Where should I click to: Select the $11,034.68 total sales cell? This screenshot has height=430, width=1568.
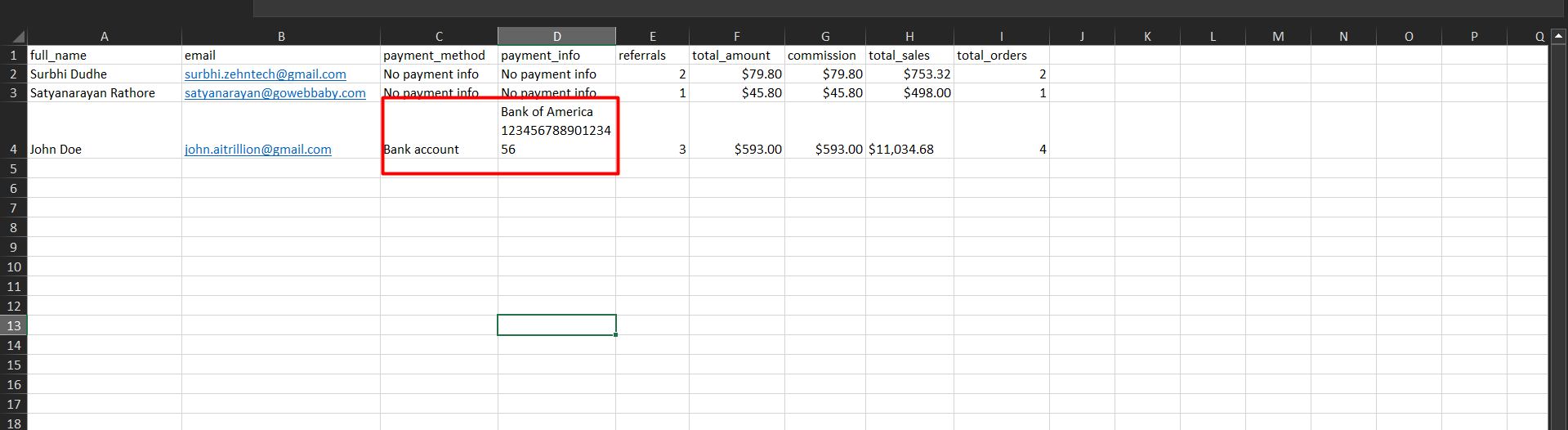coord(909,150)
